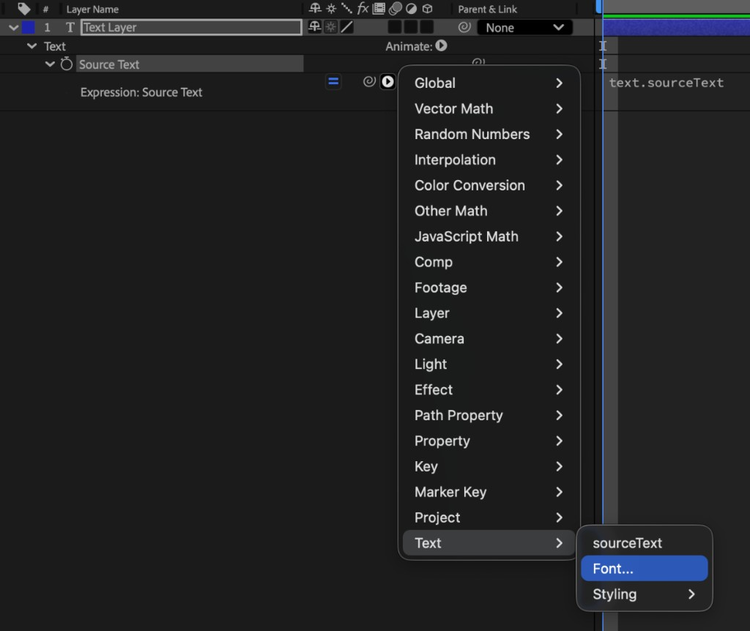Open the Property submenu
The height and width of the screenshot is (631, 750).
tap(488, 441)
